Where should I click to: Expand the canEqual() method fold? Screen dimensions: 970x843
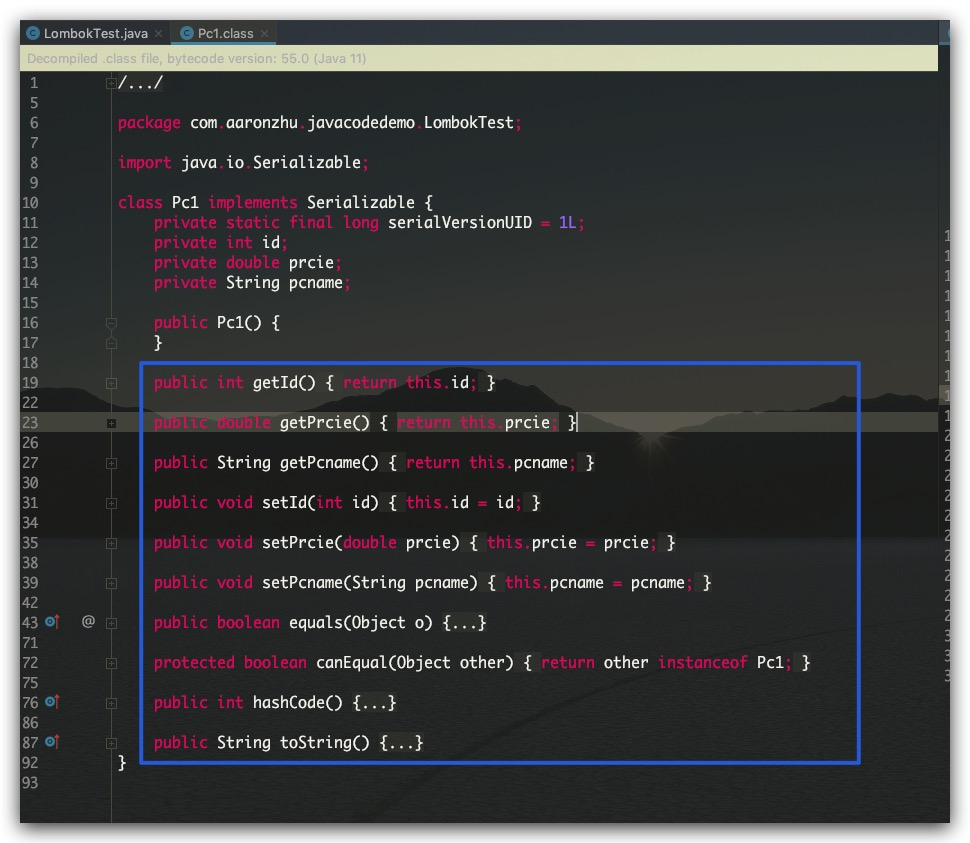point(111,664)
